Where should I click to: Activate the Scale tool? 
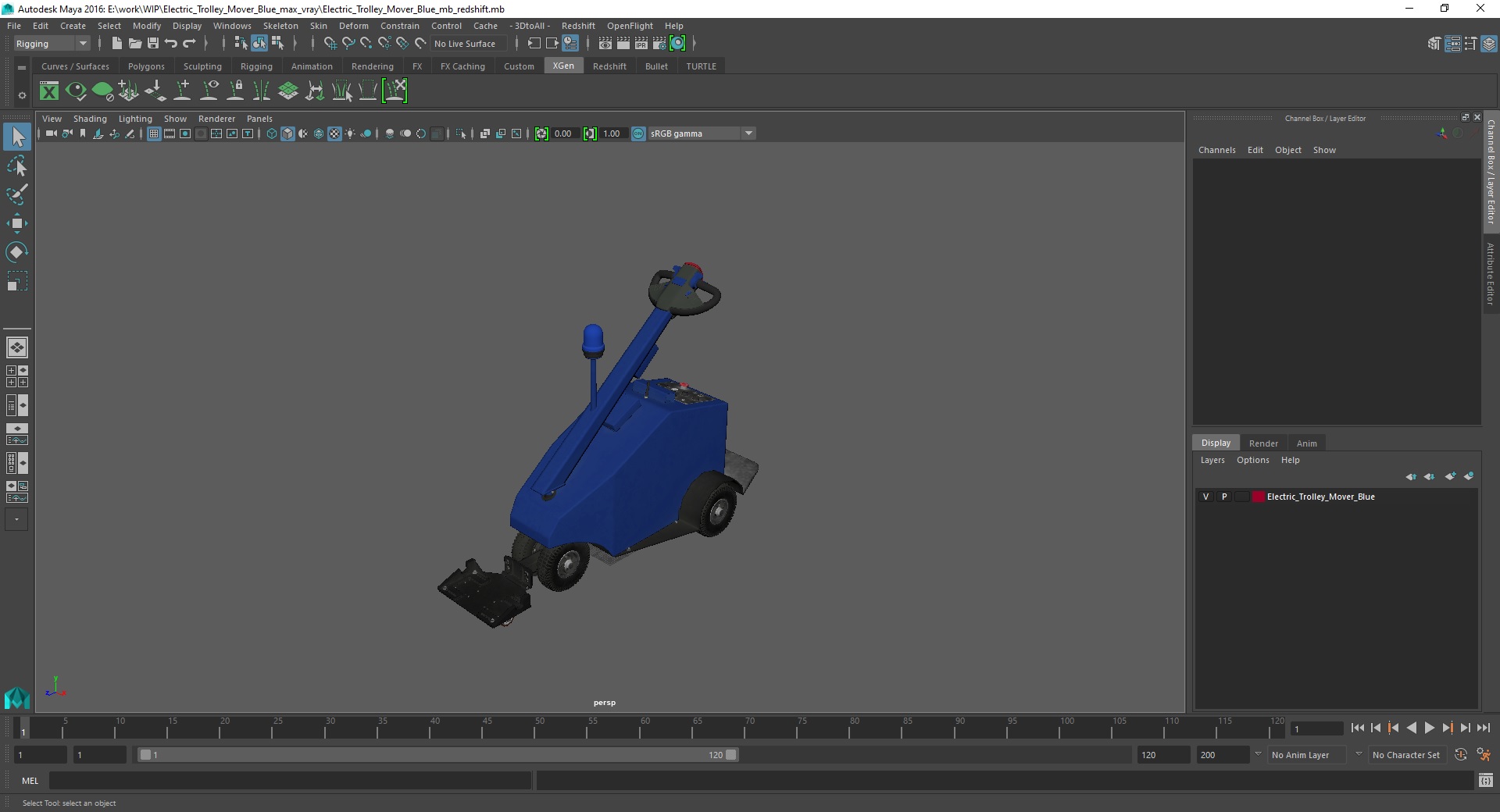pos(17,281)
